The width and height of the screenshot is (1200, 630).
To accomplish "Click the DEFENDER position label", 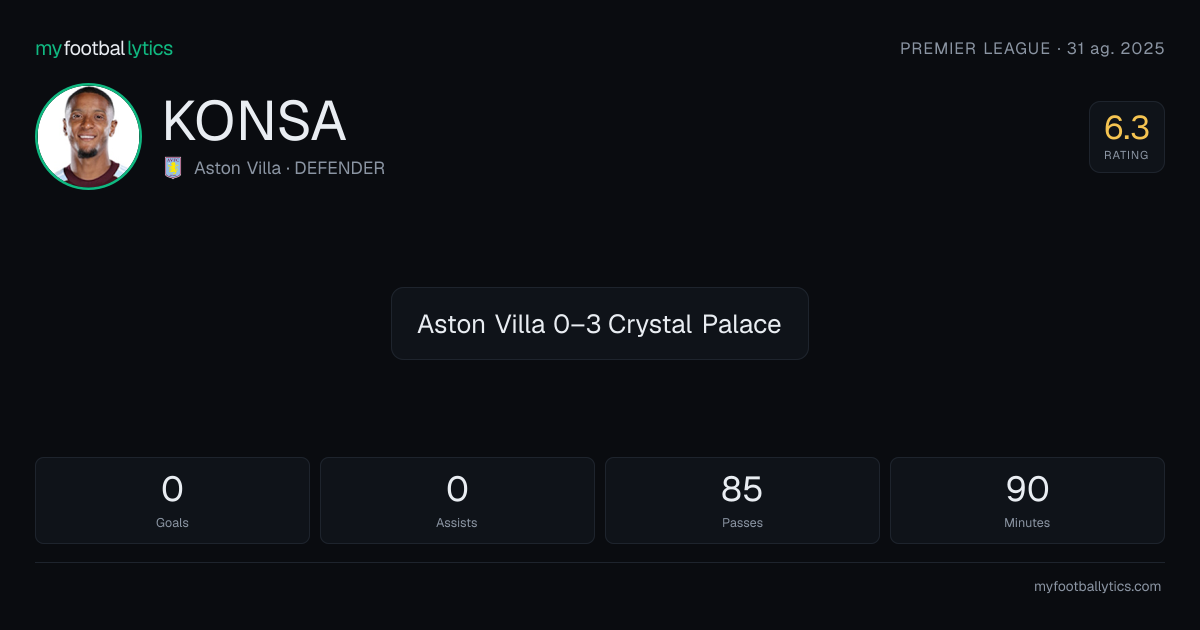I will [x=339, y=168].
